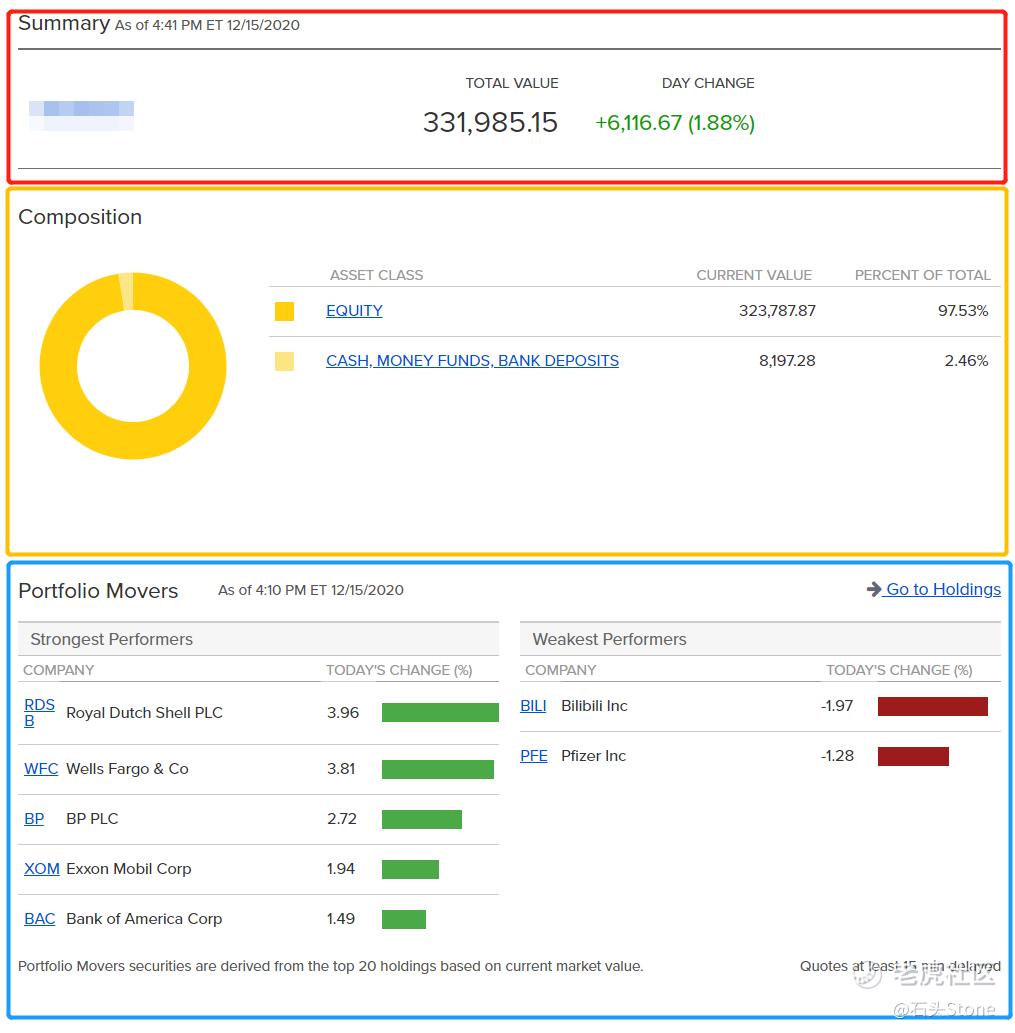Click the Exxon Mobil green change bar

pyautogui.click(x=410, y=869)
